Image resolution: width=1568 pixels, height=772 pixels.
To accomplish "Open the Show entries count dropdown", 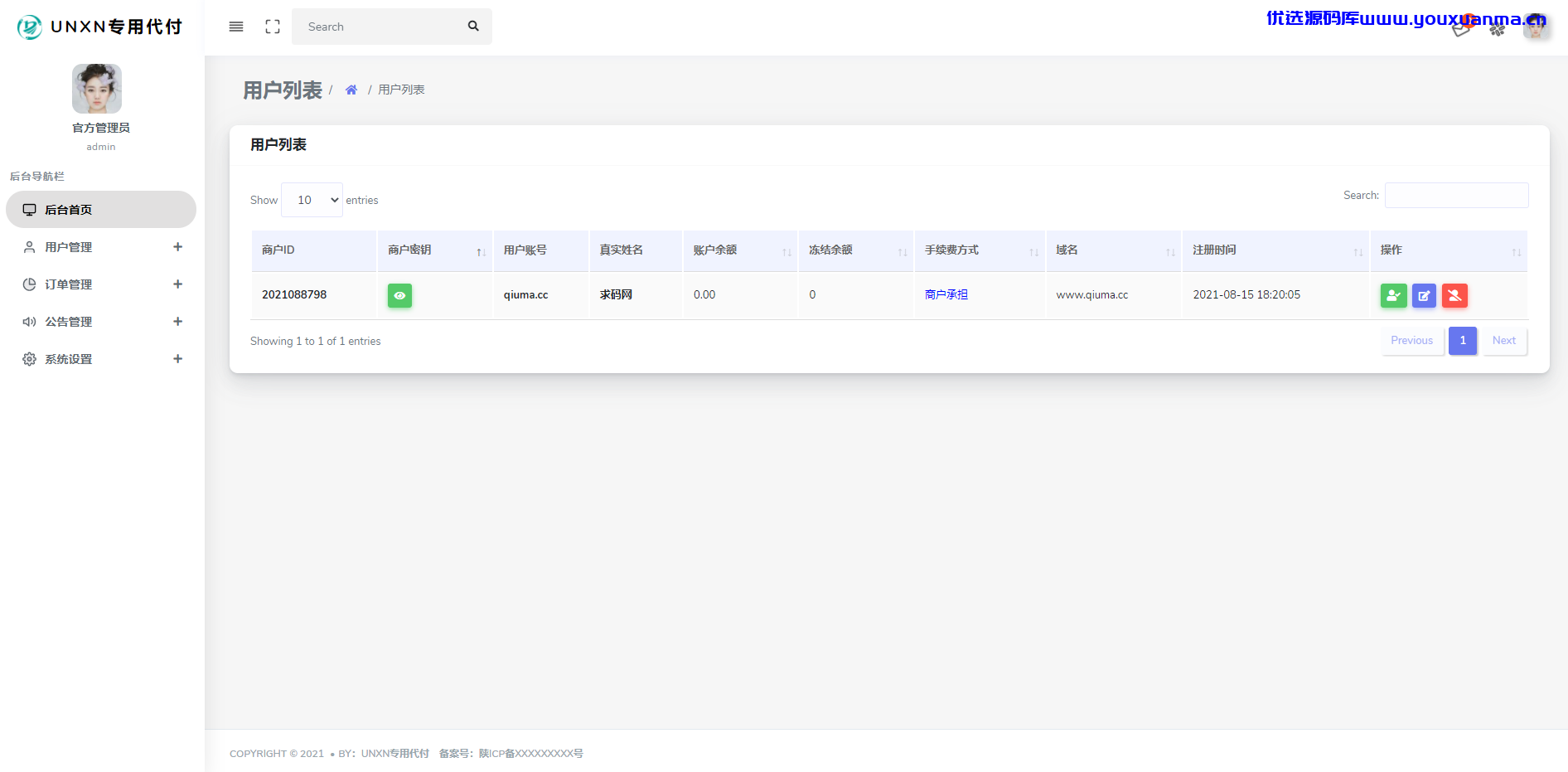I will click(312, 200).
